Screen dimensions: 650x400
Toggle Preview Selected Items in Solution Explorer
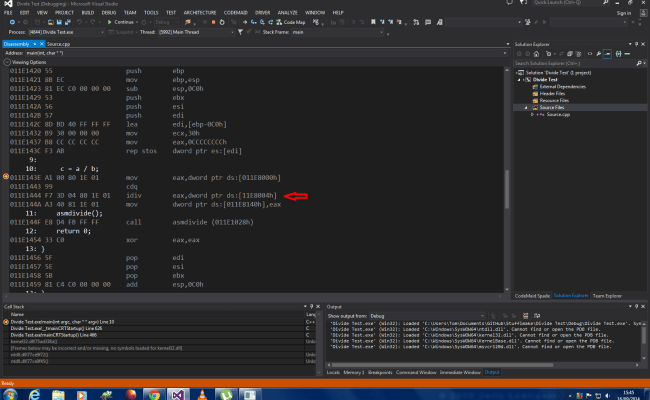tap(607, 54)
